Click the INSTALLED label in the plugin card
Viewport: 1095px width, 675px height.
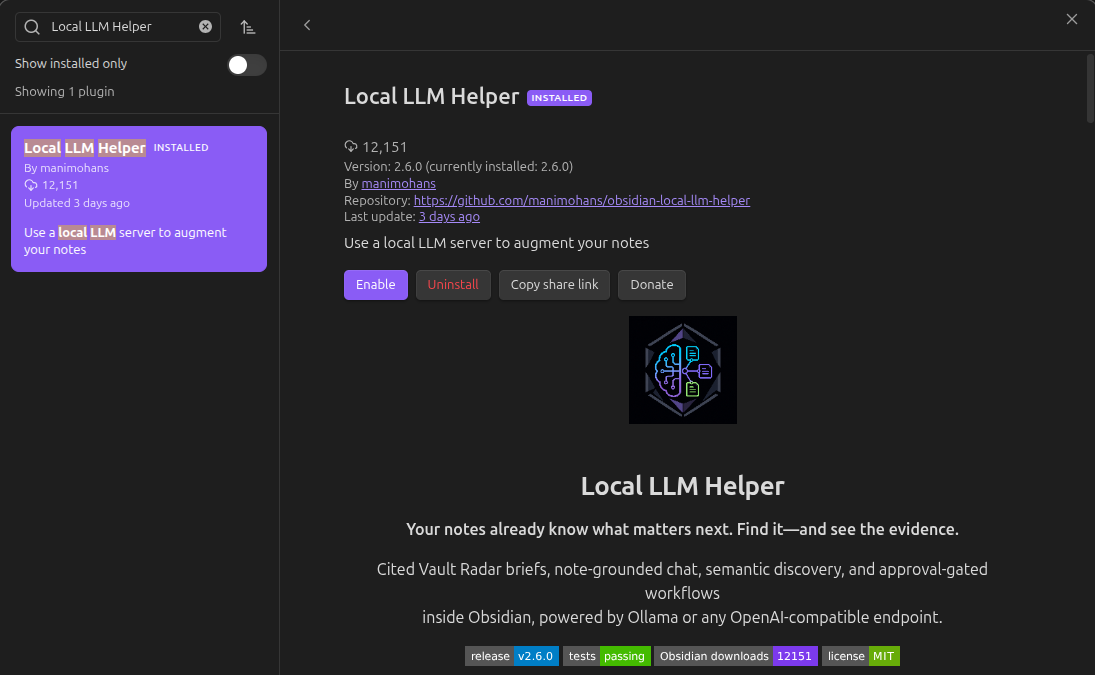(181, 148)
